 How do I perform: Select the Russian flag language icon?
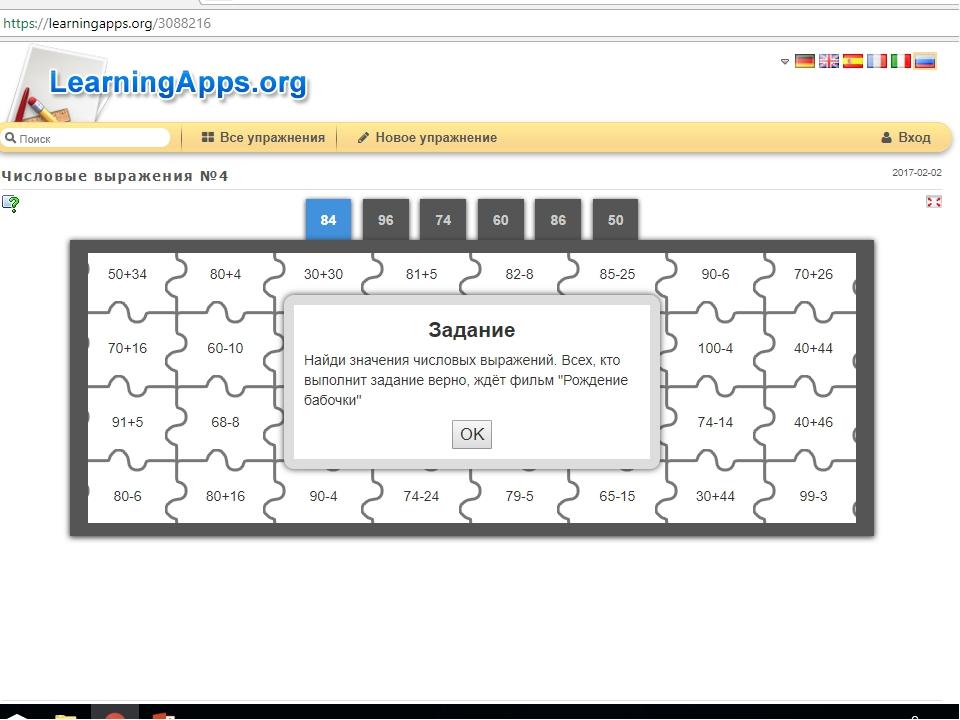pos(924,61)
